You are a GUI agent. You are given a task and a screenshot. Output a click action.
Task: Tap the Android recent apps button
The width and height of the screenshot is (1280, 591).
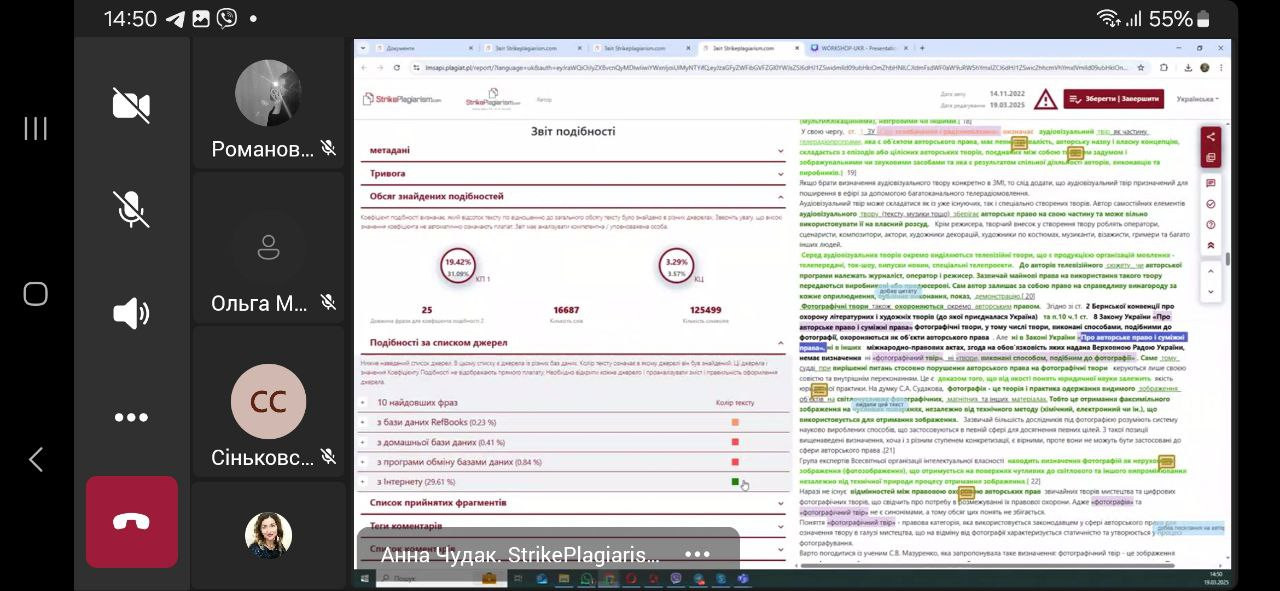[36, 128]
